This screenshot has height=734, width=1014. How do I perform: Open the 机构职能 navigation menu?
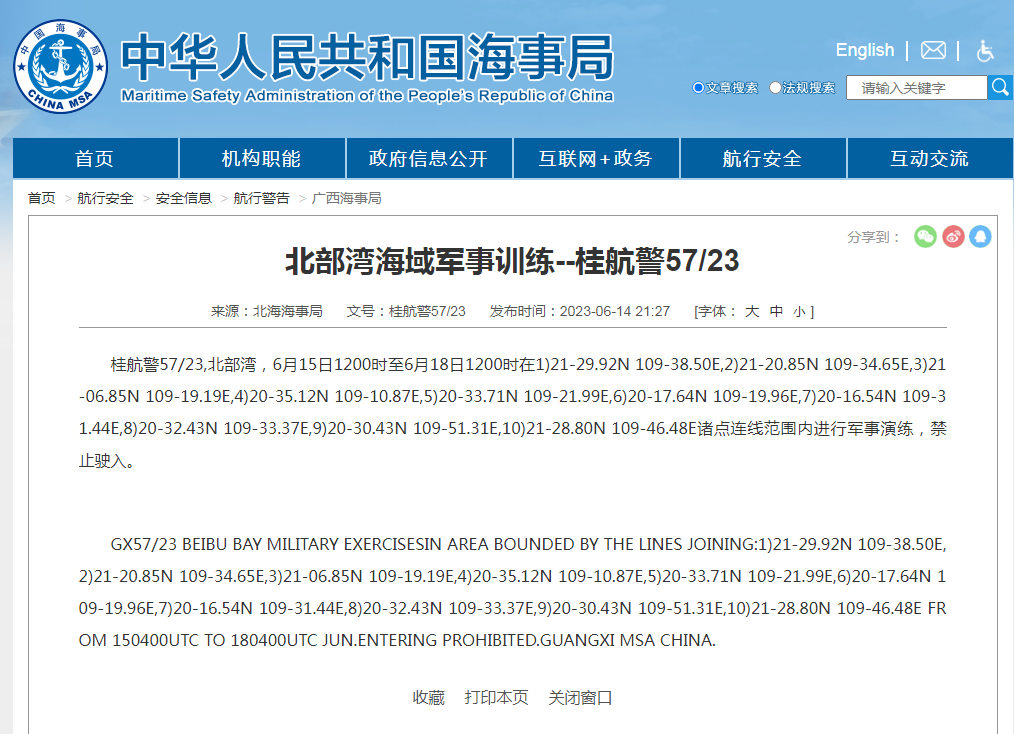point(262,158)
